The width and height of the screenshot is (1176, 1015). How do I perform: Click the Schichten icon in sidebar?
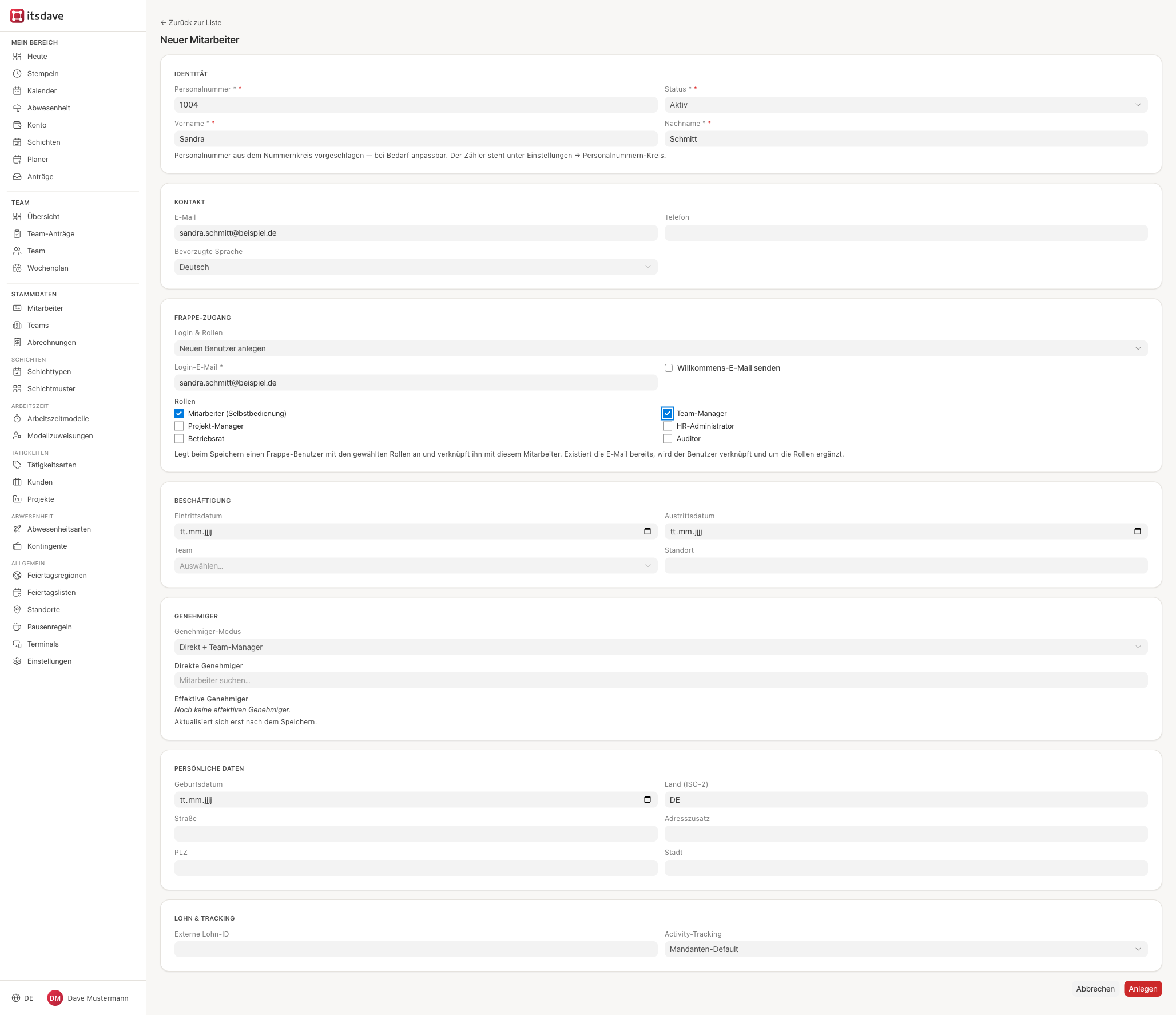(17, 142)
